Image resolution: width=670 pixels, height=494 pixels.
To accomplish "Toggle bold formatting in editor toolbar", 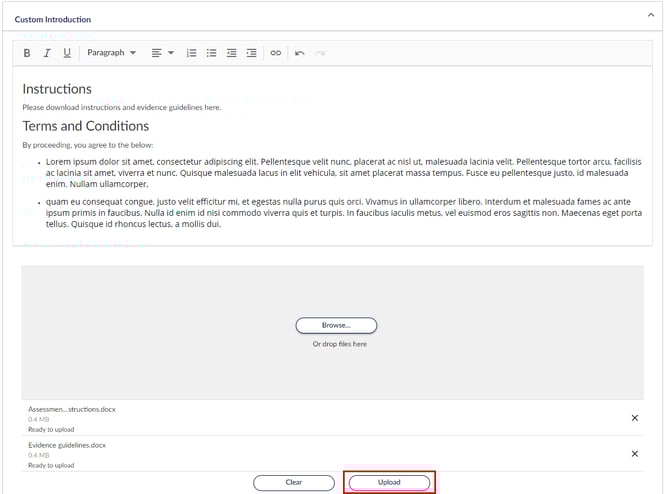I will click(x=27, y=53).
